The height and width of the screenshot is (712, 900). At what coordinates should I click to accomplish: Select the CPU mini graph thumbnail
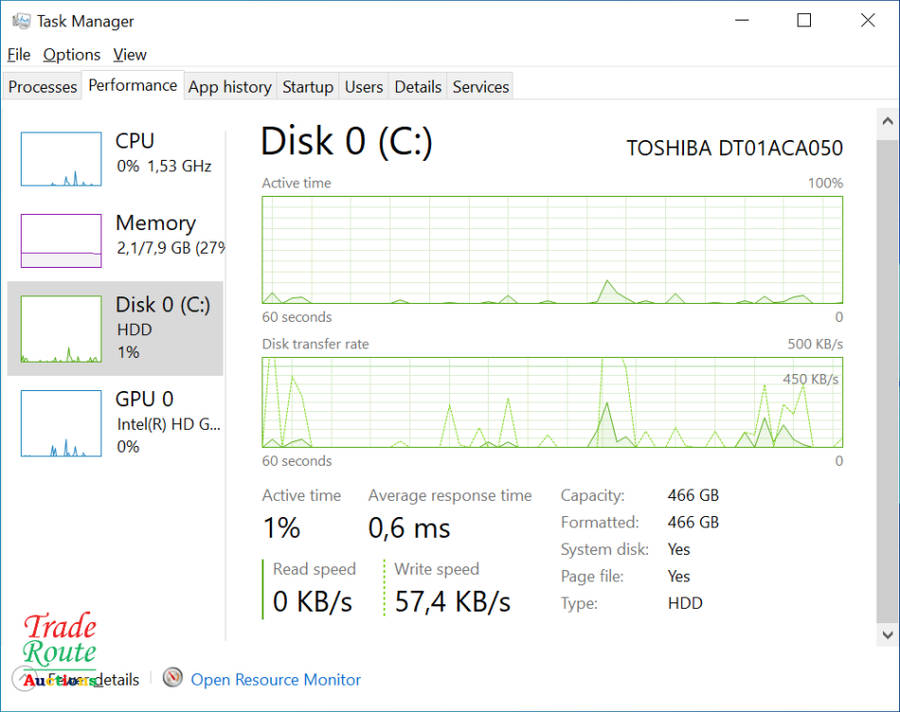point(61,159)
